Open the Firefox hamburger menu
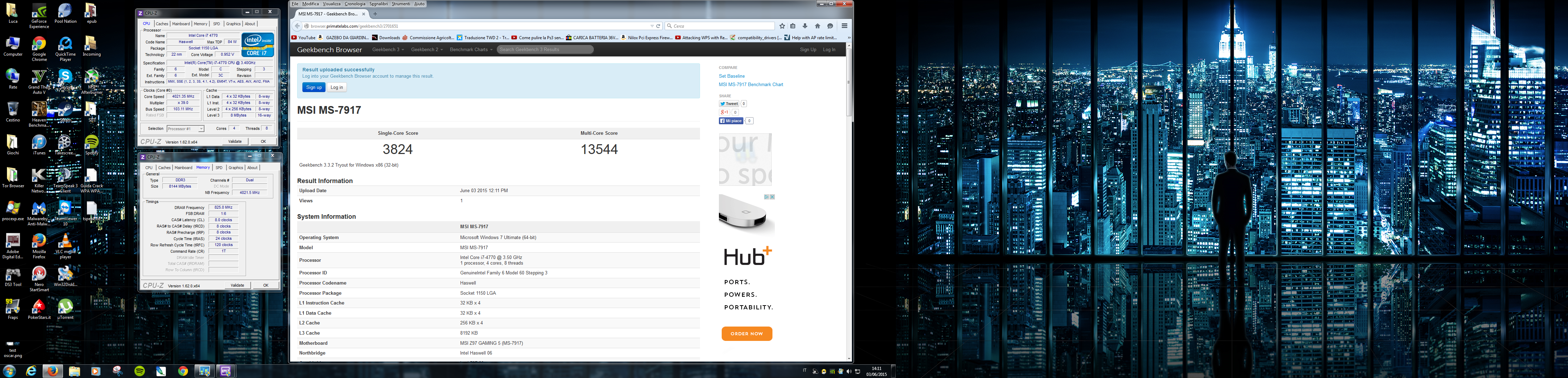Screen dimensions: 1568x378 point(844,26)
